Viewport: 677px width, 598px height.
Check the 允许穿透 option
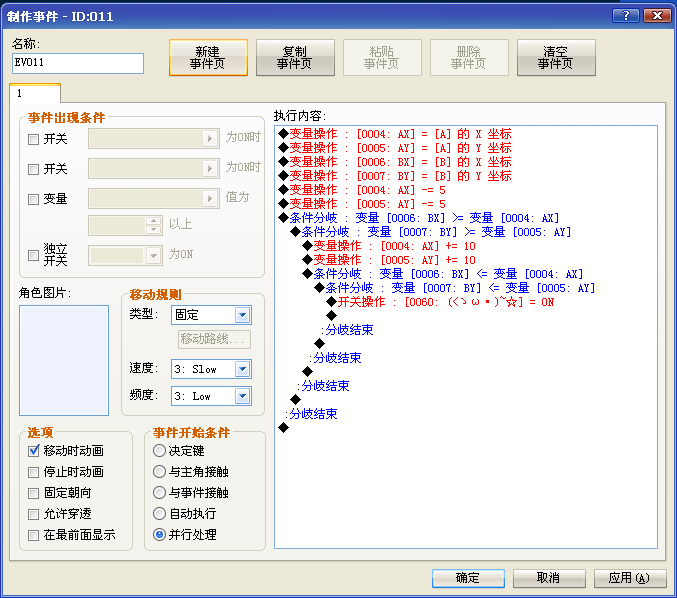pos(33,514)
